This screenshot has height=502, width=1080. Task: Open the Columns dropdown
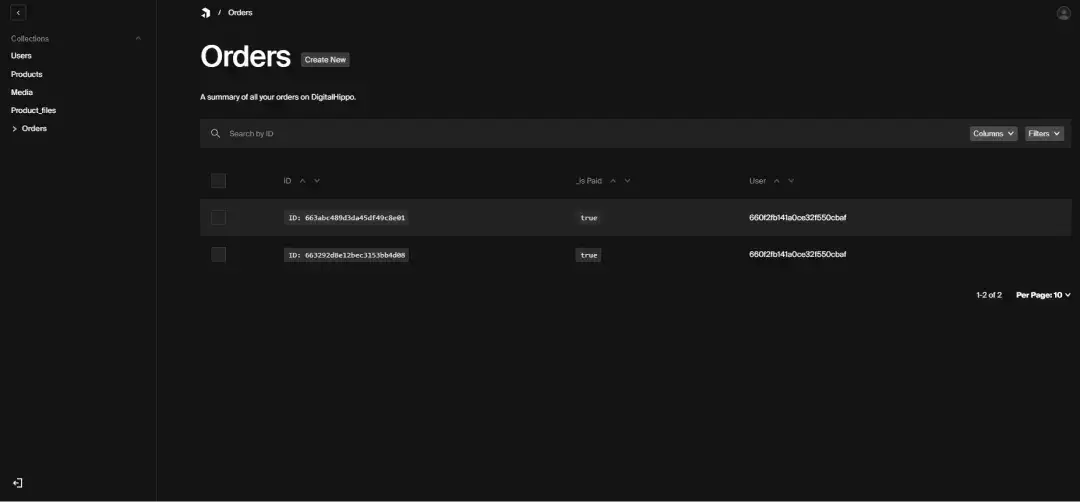tap(993, 133)
